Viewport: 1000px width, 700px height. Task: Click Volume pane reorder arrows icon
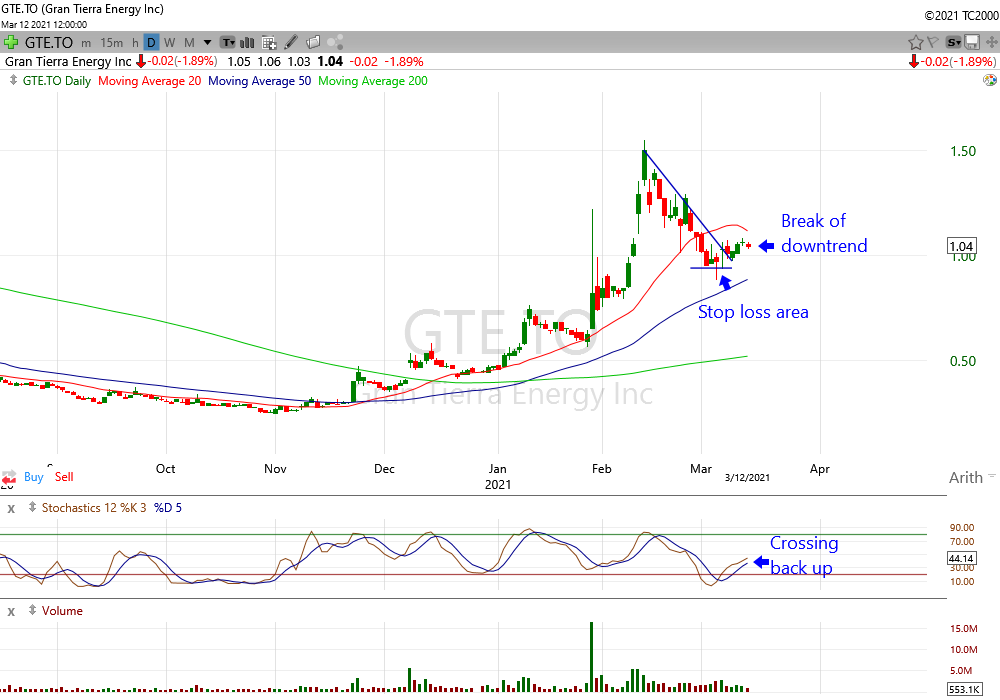[x=32, y=610]
